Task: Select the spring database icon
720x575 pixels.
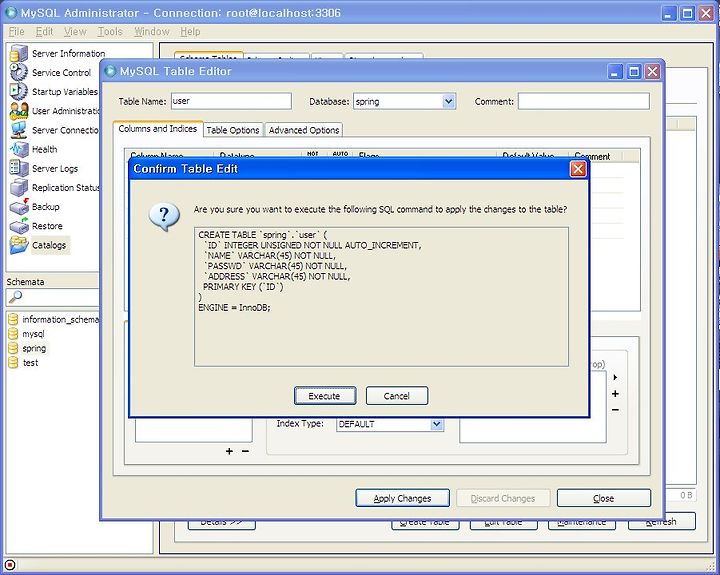Action: coord(13,348)
